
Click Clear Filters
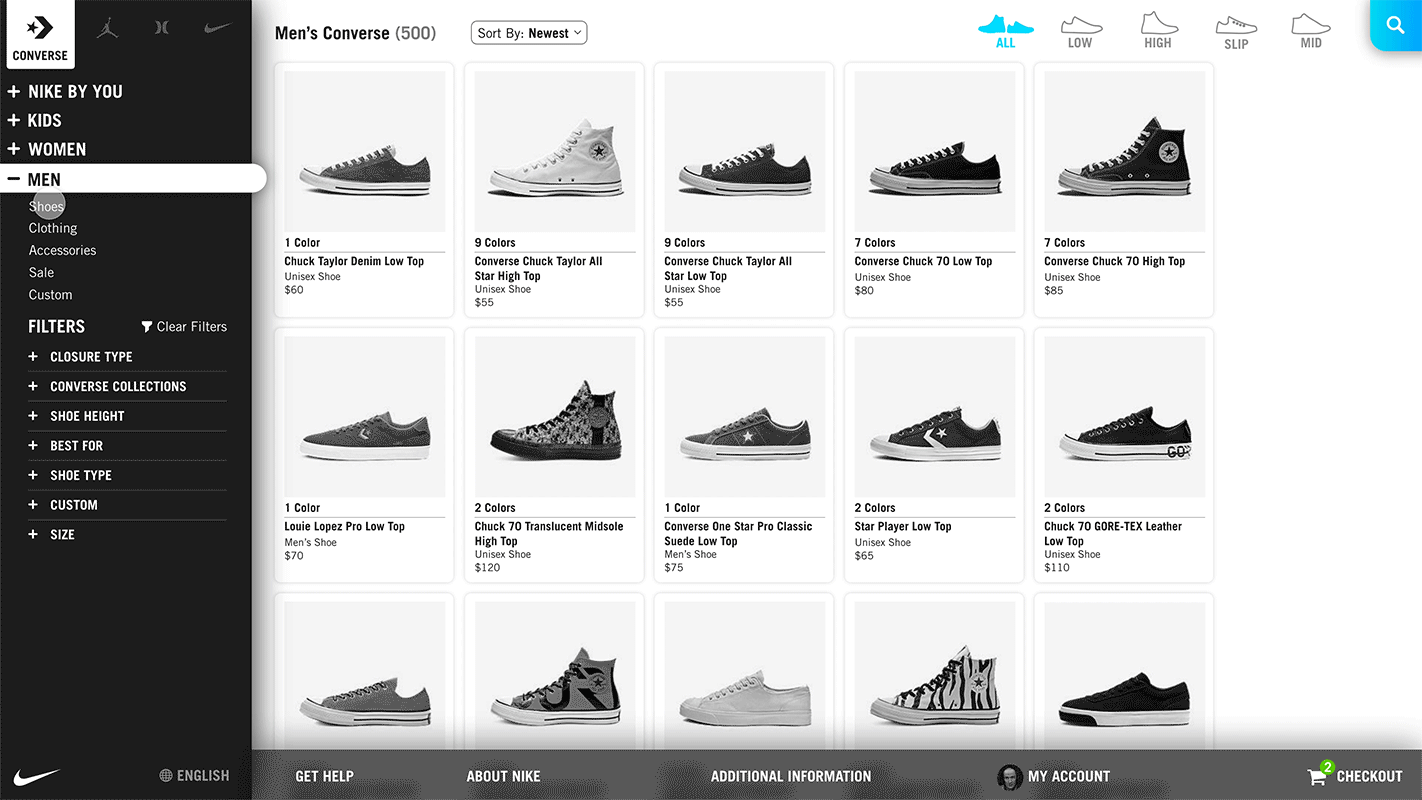[x=183, y=326]
